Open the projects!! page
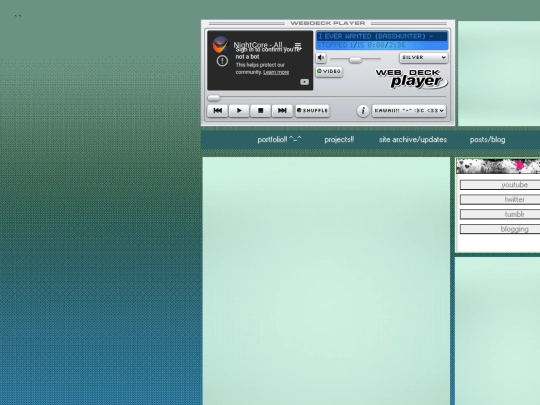 click(339, 139)
